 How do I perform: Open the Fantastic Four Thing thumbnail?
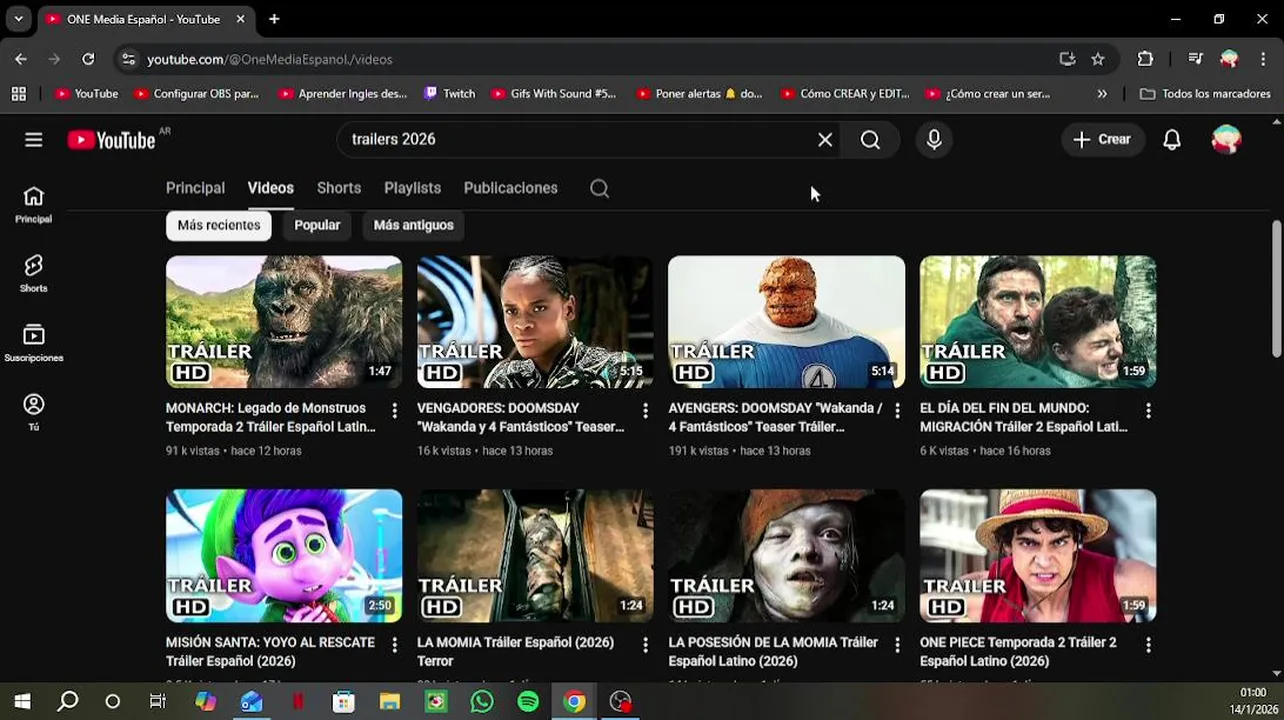(786, 322)
